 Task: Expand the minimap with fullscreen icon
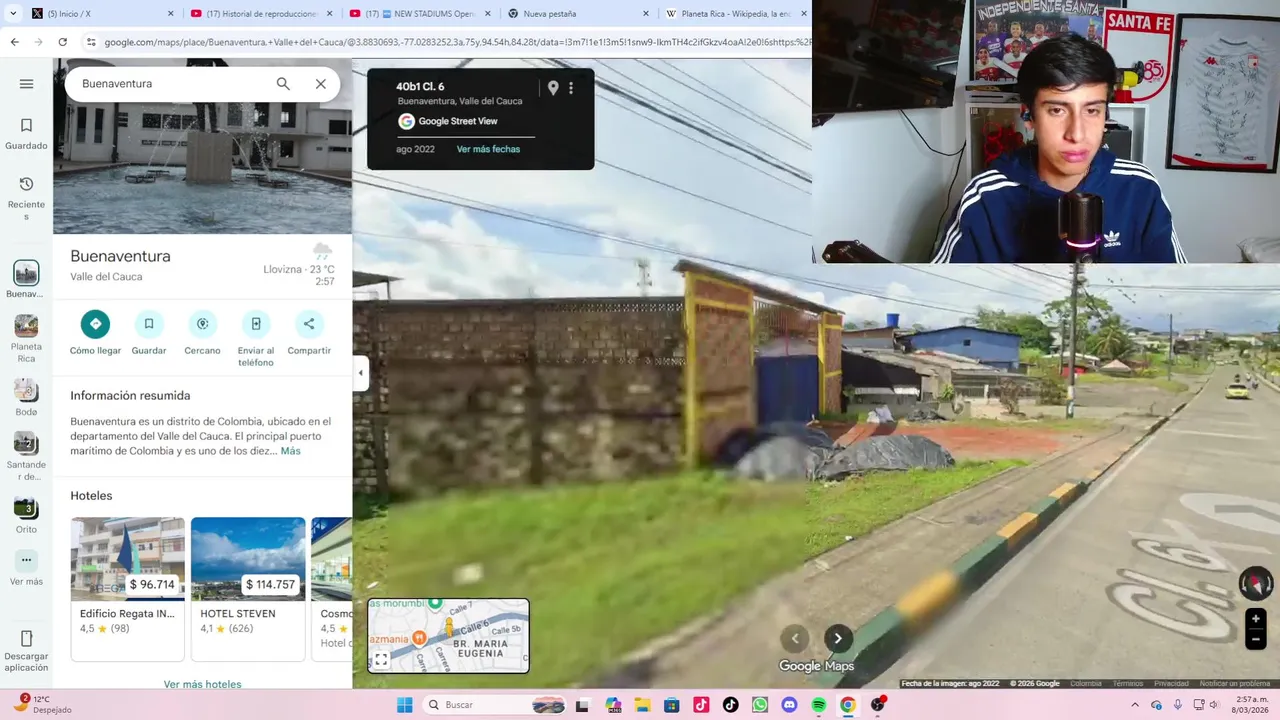(x=381, y=660)
